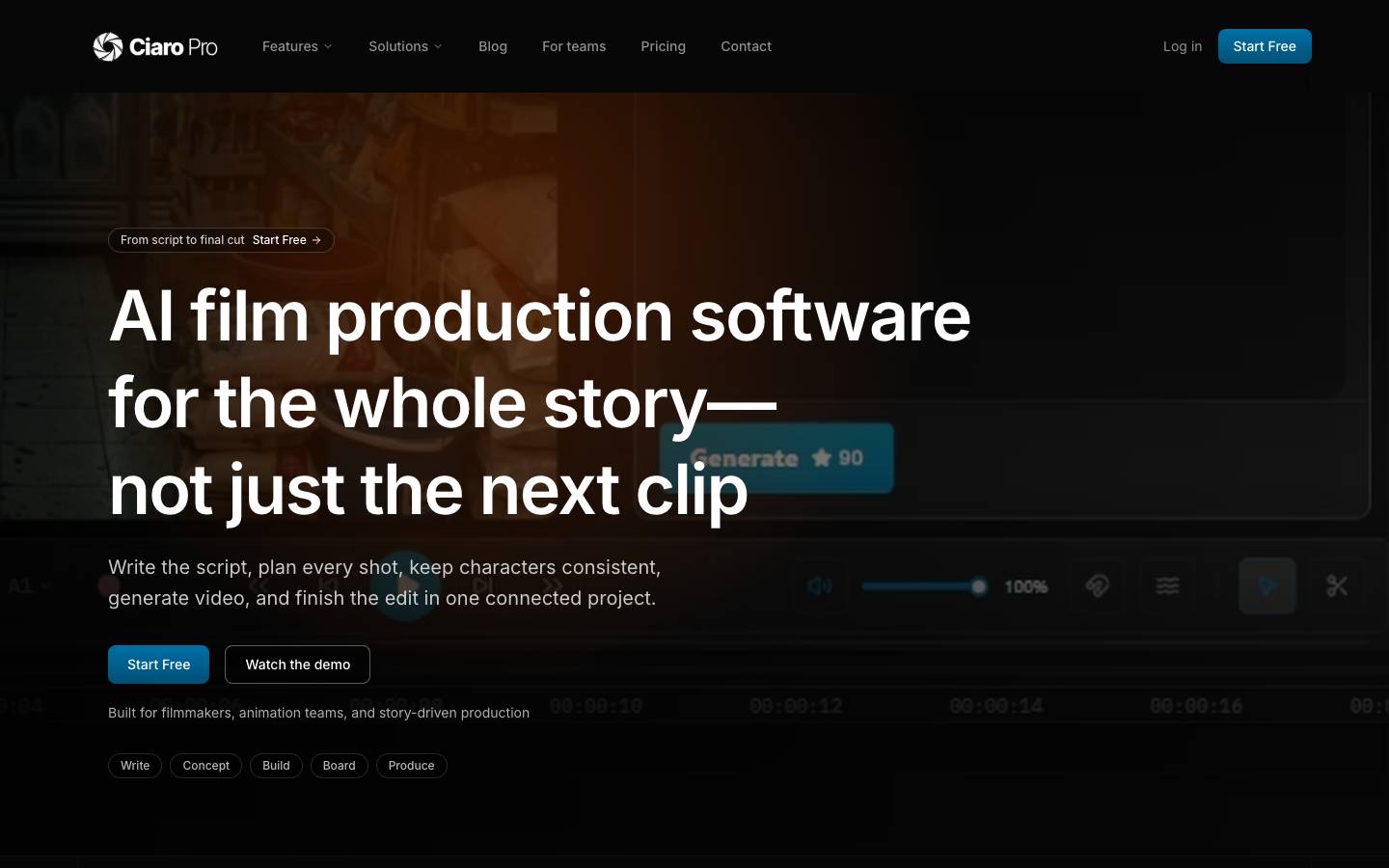
Task: Go to the For teams page
Action: click(574, 46)
